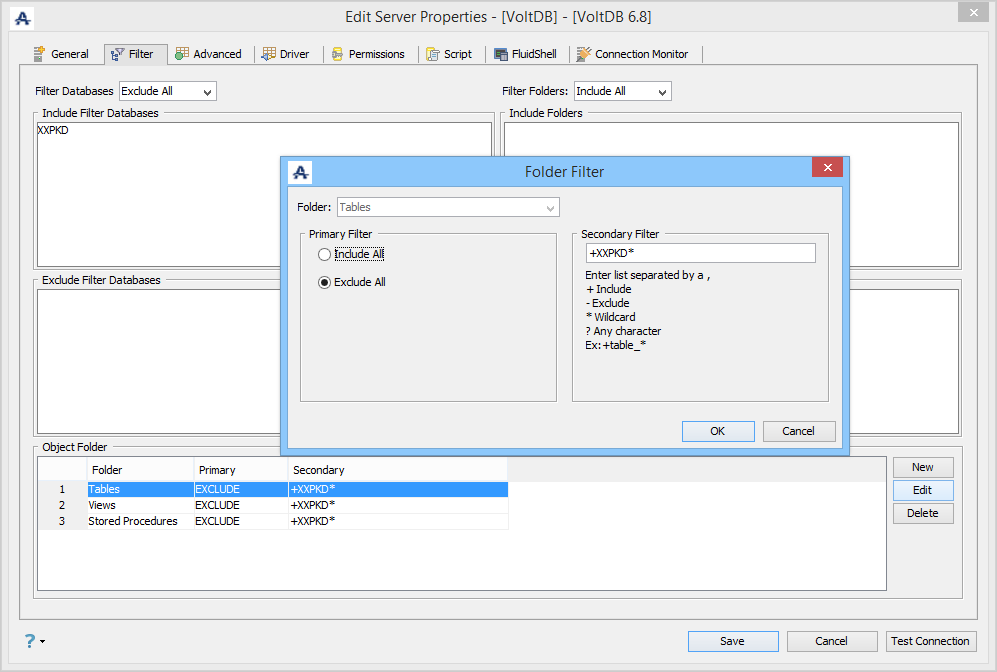
Task: Switch to the Driver tab
Action: 285,54
